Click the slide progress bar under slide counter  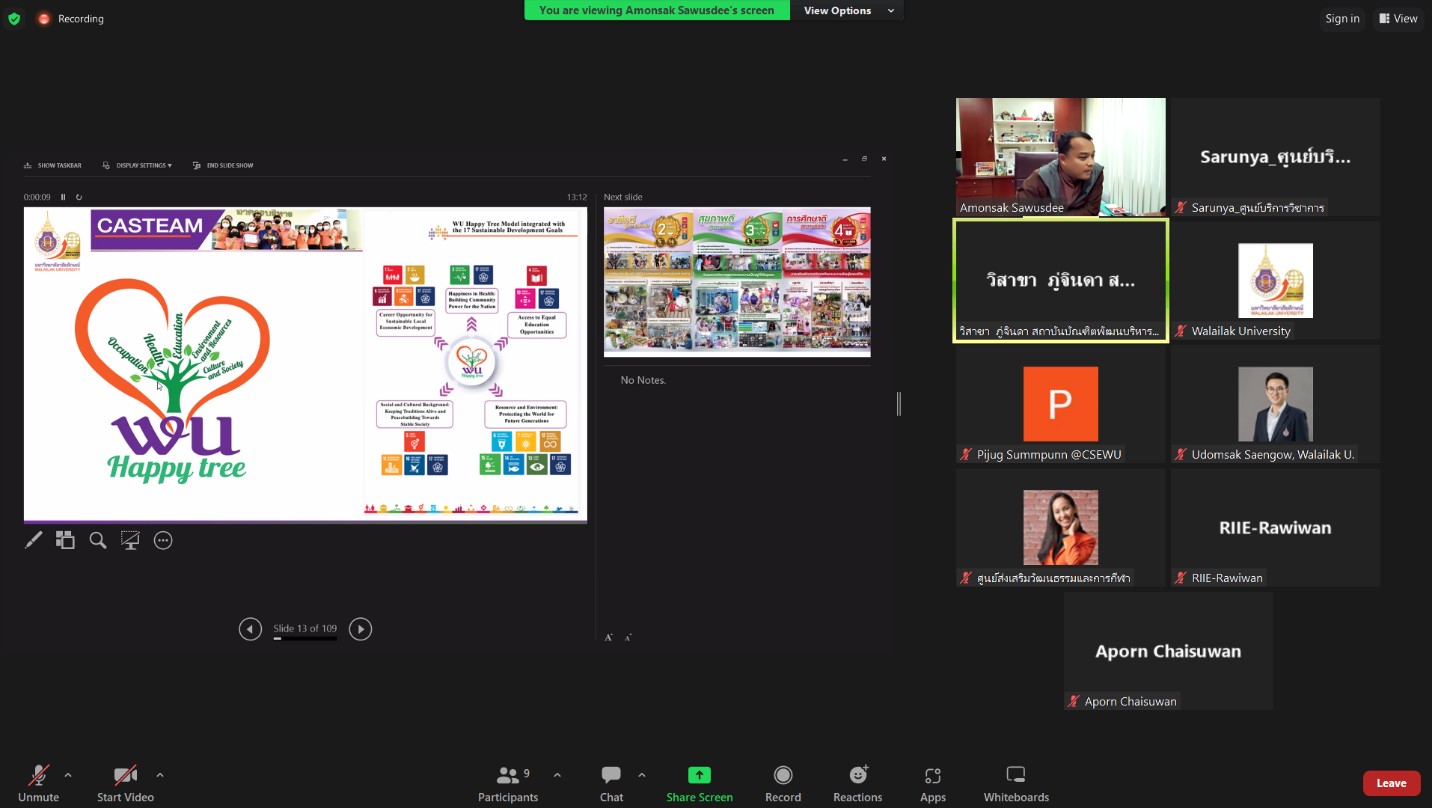(305, 638)
